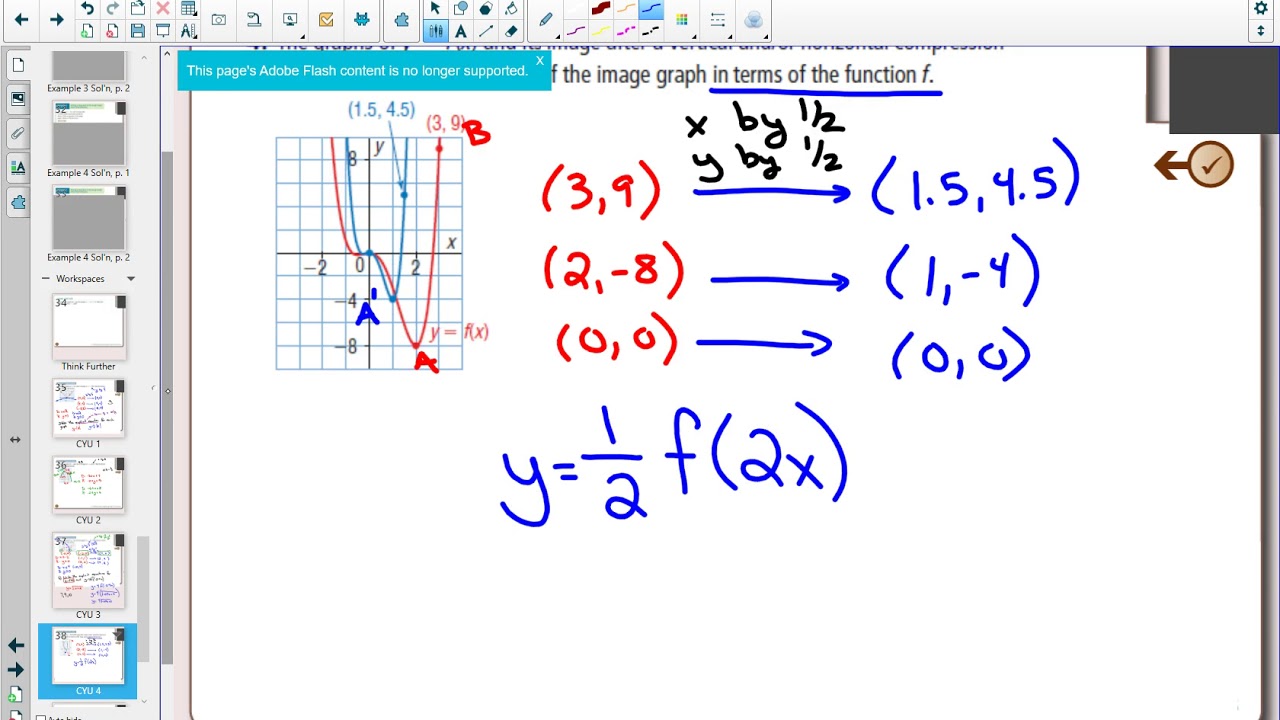Select the CYU 3 page thumbnail
The width and height of the screenshot is (1280, 720).
pyautogui.click(x=89, y=570)
